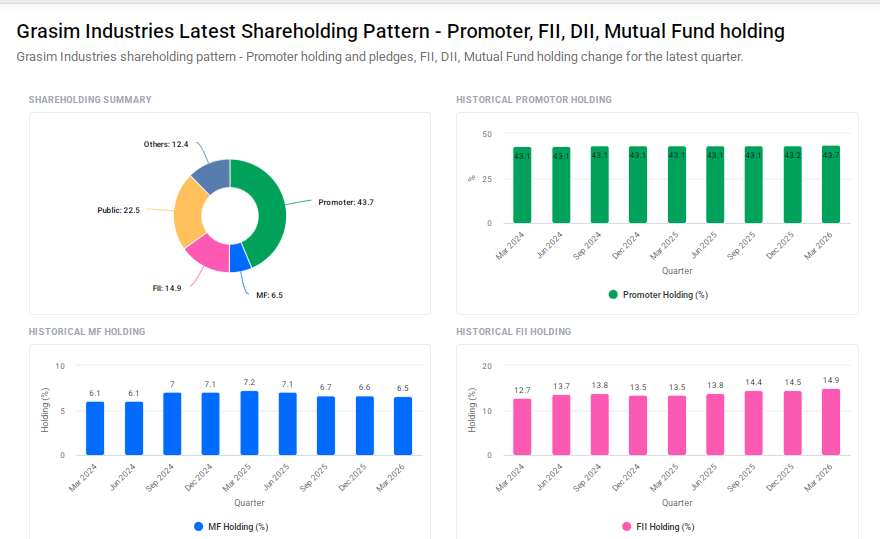The height and width of the screenshot is (539, 880).
Task: Select the Dec 2025 promoter bar showing 43.2
Action: (792, 185)
